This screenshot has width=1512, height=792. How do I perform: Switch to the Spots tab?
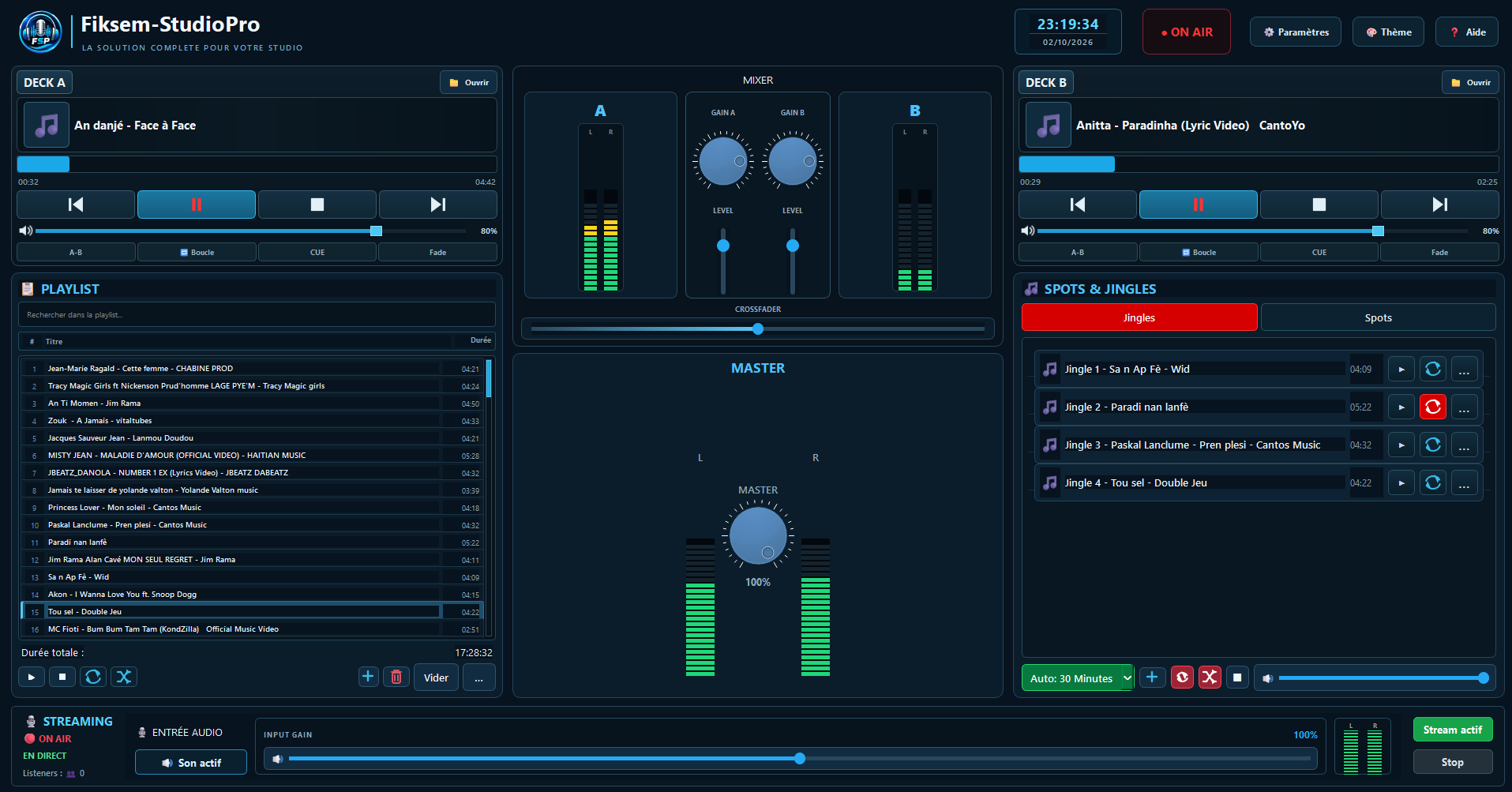point(1378,317)
